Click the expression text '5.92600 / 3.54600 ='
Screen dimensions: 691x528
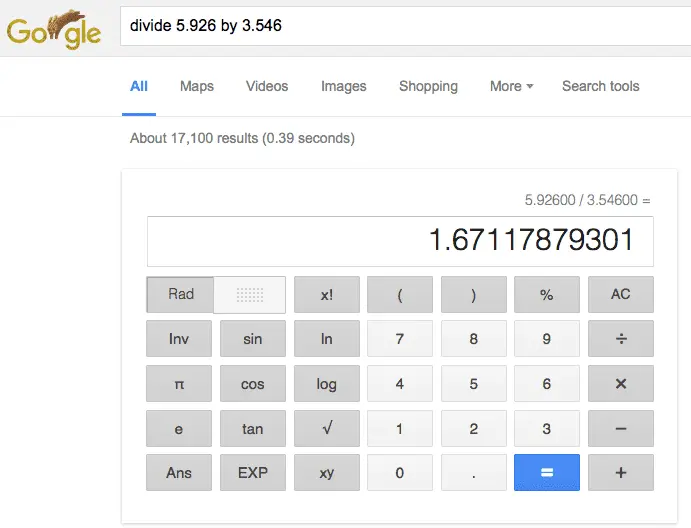pos(587,200)
